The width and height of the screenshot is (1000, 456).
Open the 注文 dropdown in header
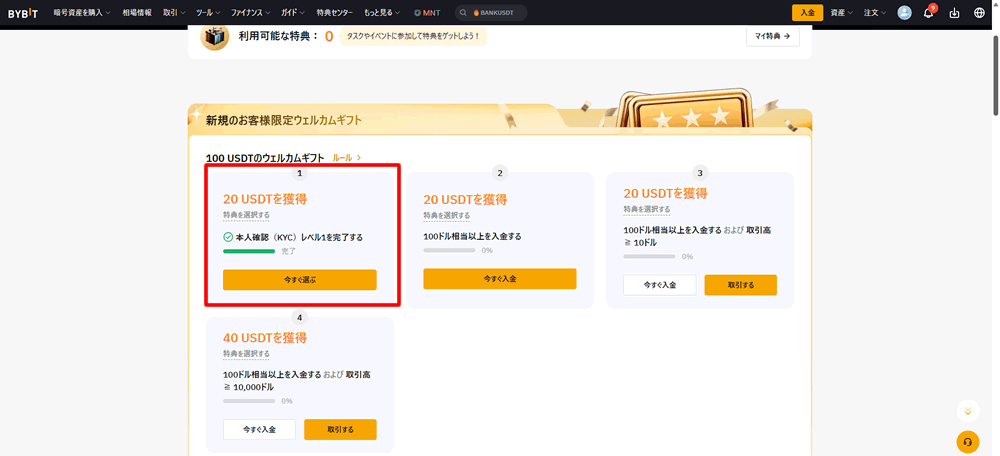pos(875,13)
